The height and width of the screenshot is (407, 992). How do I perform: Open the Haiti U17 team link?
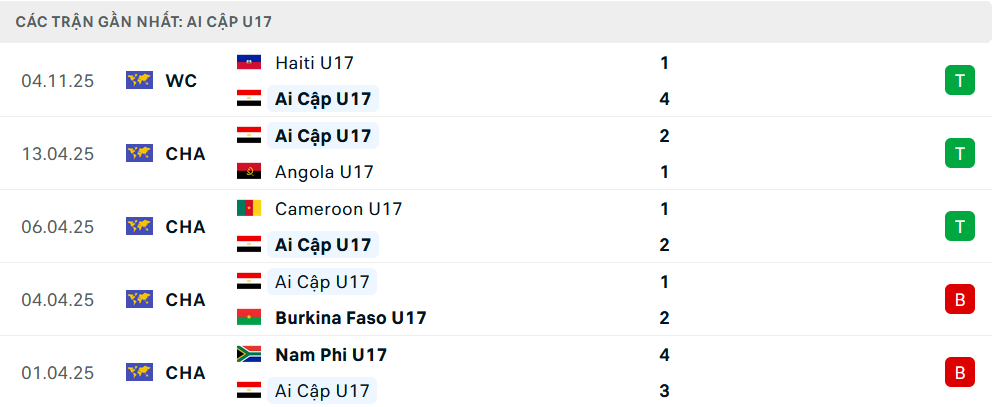[314, 63]
